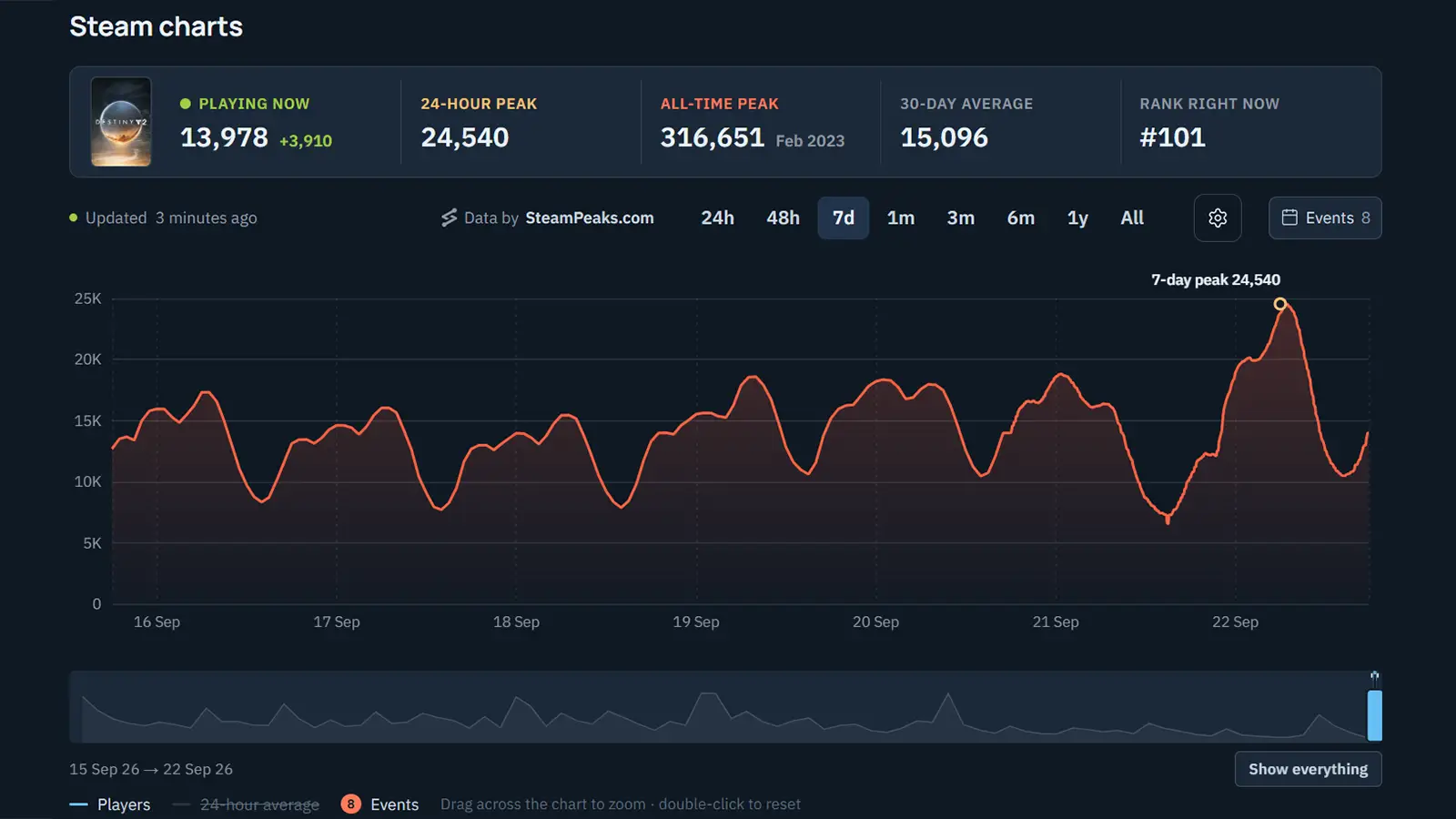Click the ALL-TIME PEAK label
Screen dimensions: 1456x819
coord(720,104)
